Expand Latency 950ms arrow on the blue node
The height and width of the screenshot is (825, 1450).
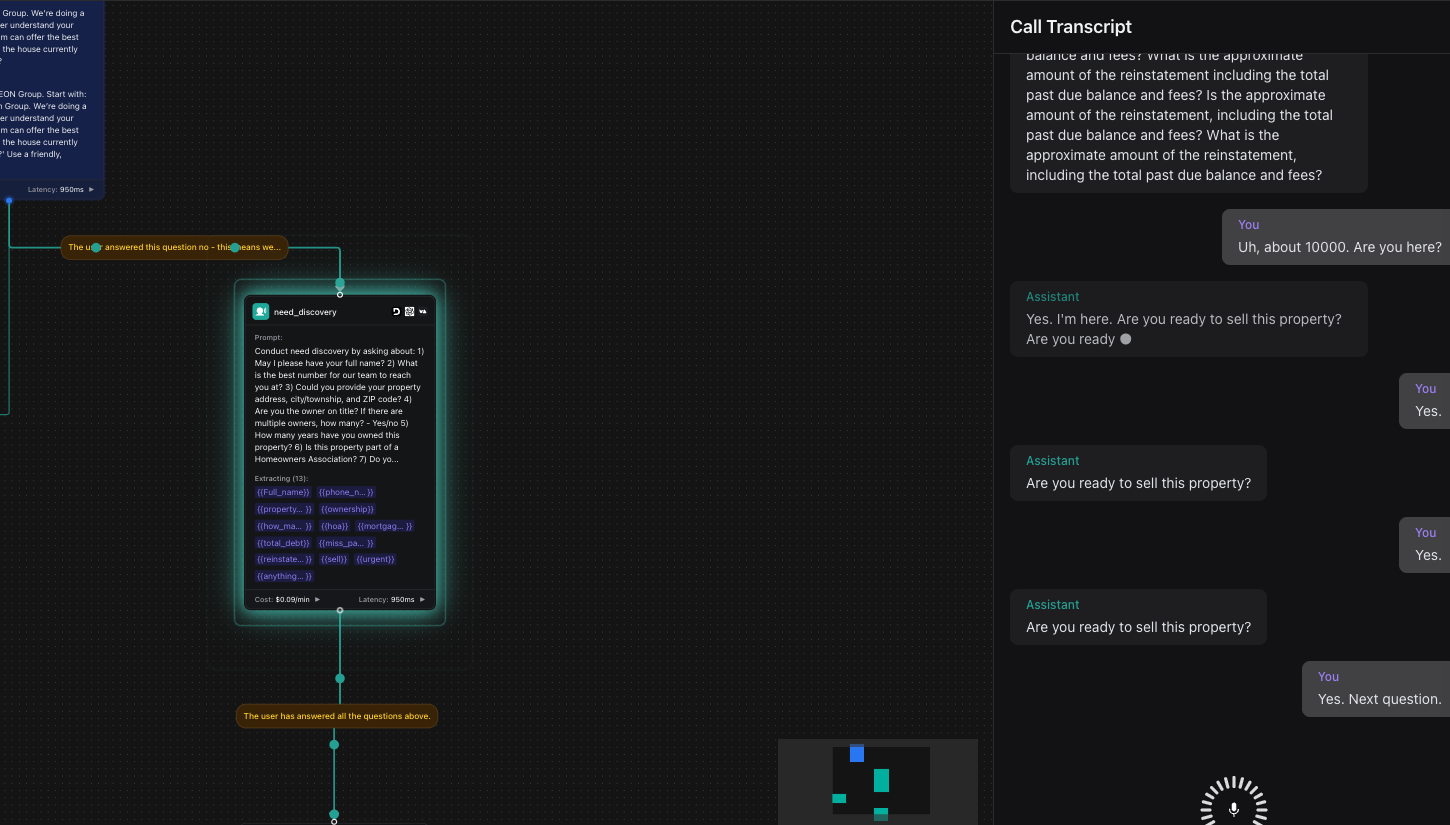tap(91, 189)
